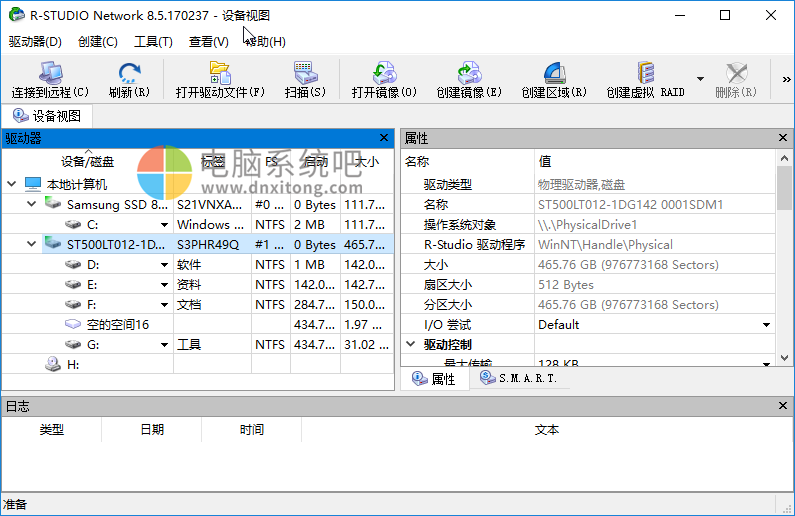
Task: Open the G: partition dropdown arrow
Action: [164, 345]
